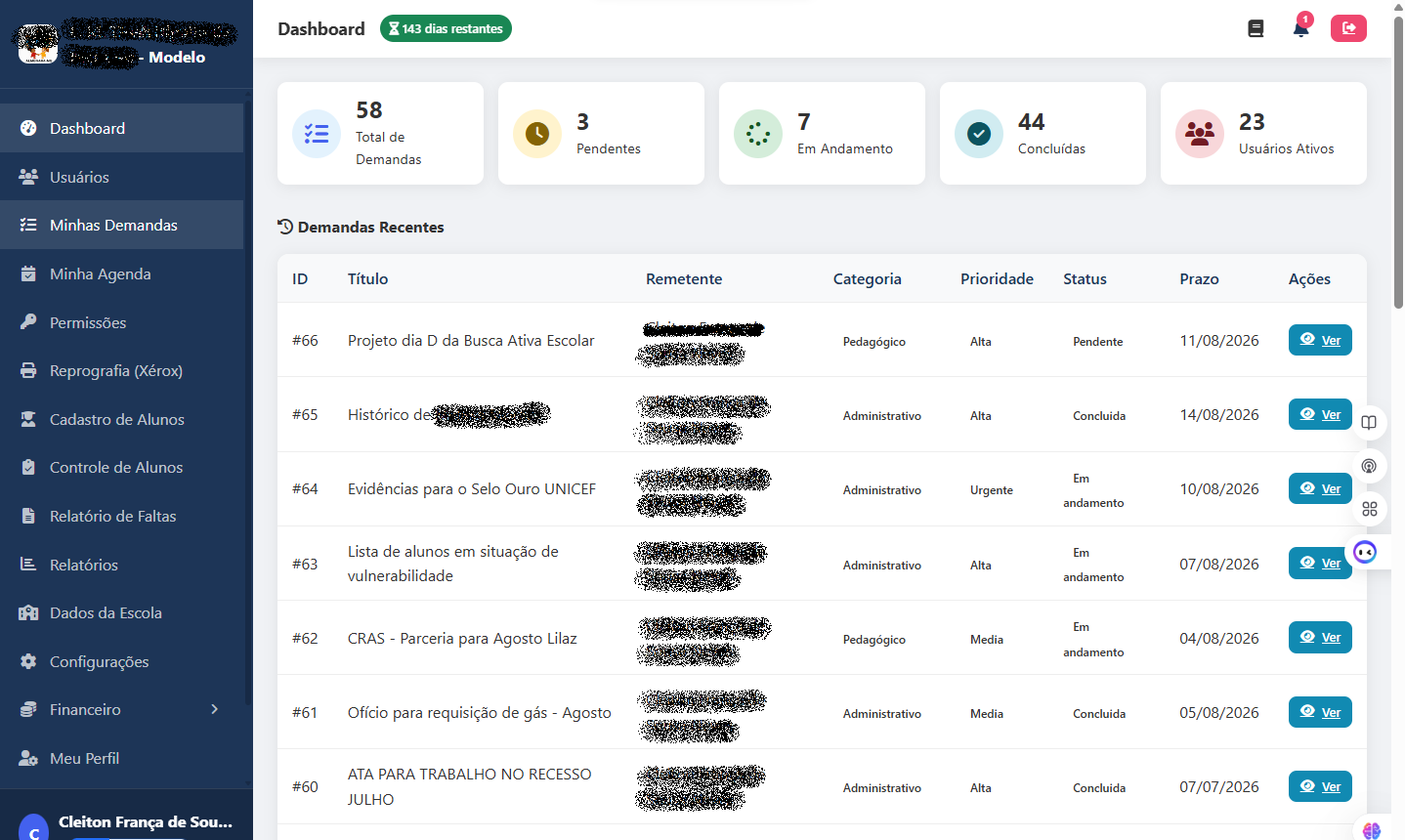Open Dashboard in the sidebar
The height and width of the screenshot is (840, 1405).
pos(121,128)
